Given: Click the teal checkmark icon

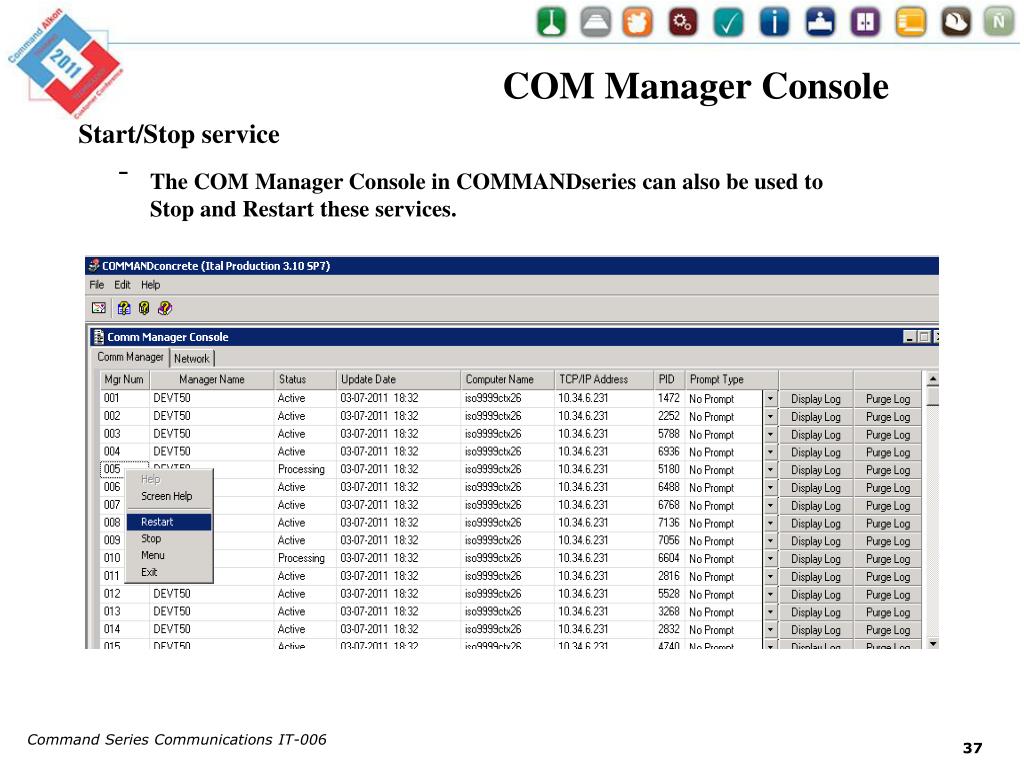Looking at the screenshot, I should pos(728,22).
